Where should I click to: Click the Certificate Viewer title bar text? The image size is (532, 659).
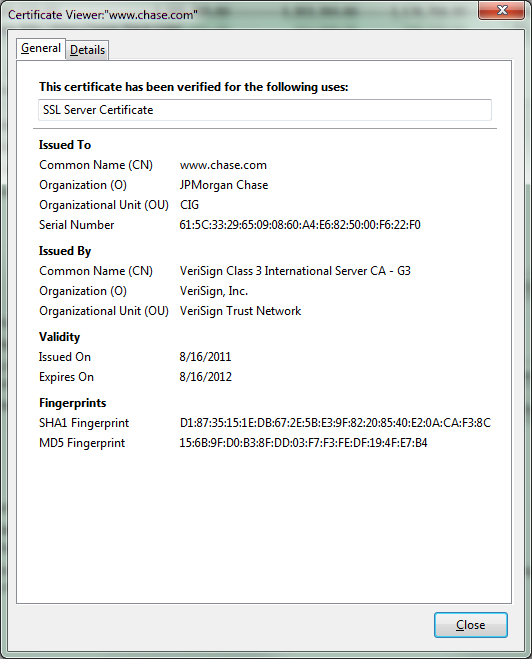coord(103,15)
